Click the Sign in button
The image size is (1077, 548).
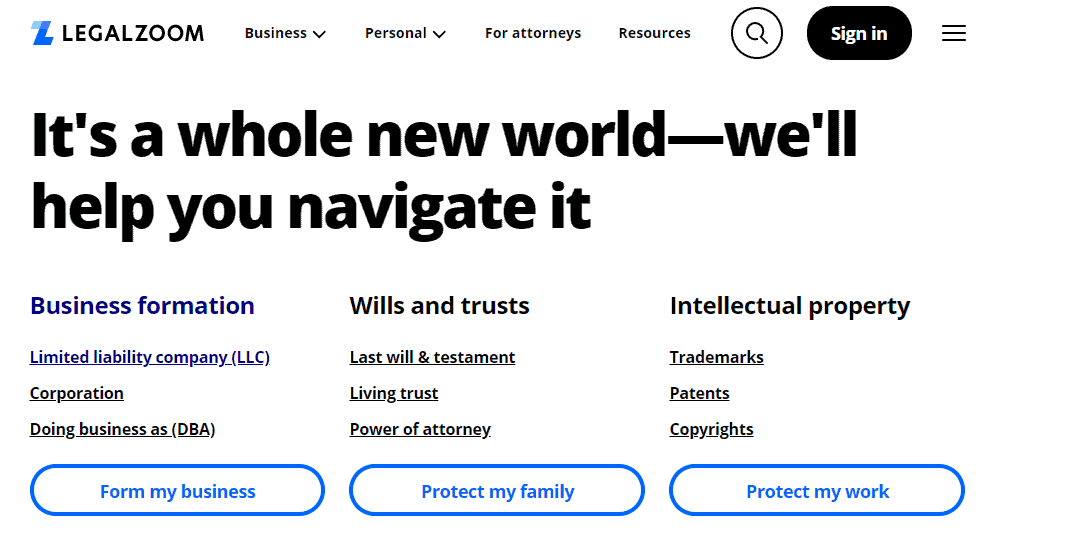coord(859,33)
